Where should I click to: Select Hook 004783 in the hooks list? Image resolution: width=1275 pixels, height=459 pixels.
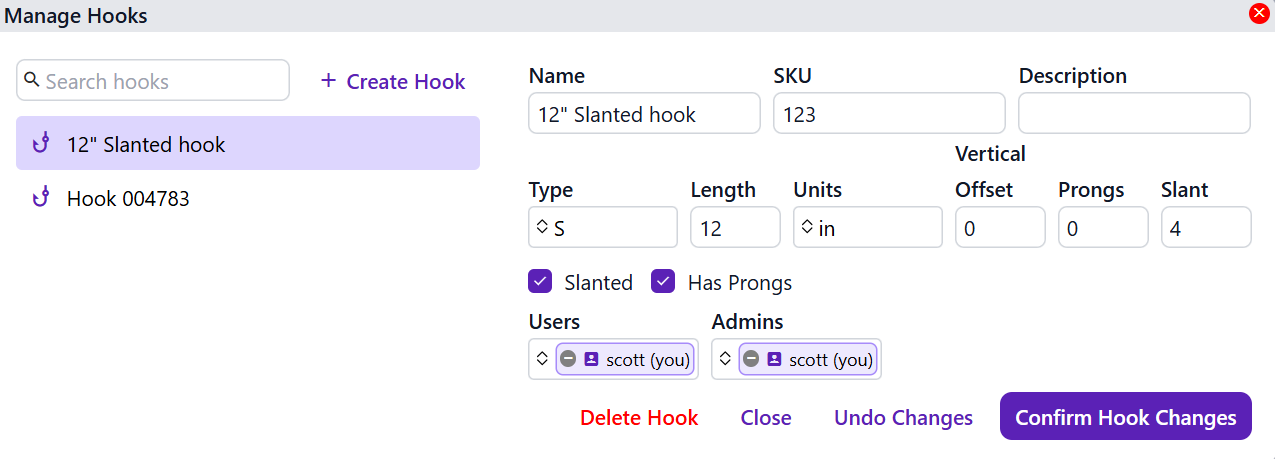[128, 199]
